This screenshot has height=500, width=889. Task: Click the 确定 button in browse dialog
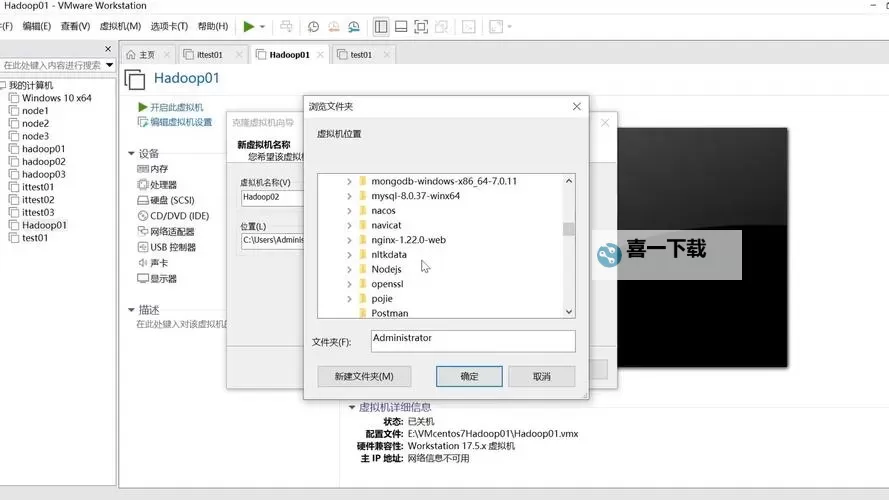click(x=469, y=376)
